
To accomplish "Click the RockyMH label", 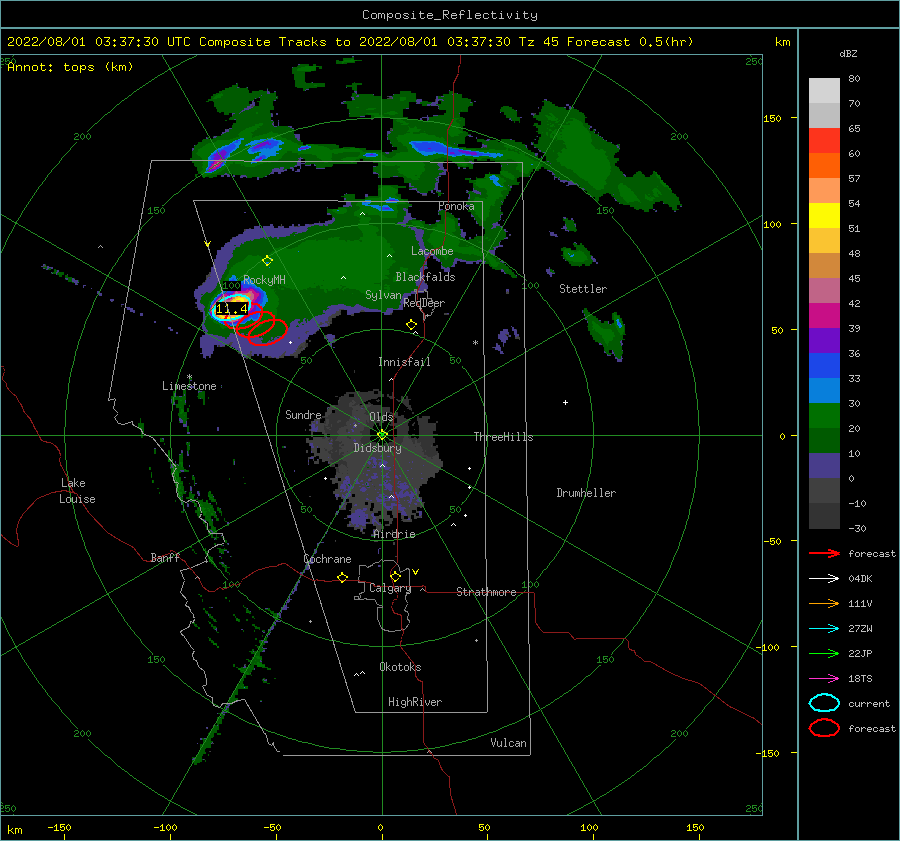I will coord(264,280).
